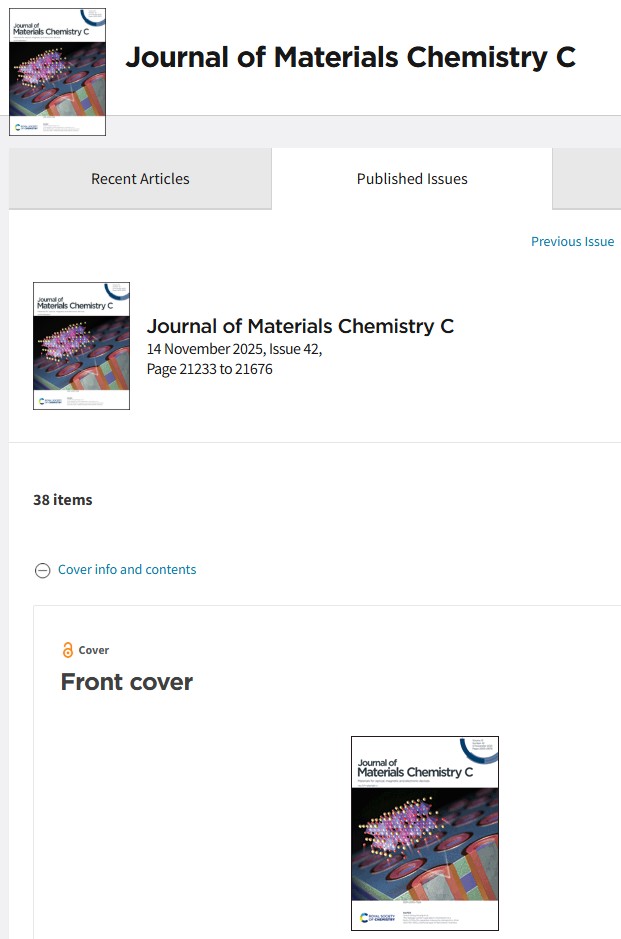Switch to the Recent Articles tab
Image resolution: width=621 pixels, height=939 pixels.
click(x=140, y=178)
